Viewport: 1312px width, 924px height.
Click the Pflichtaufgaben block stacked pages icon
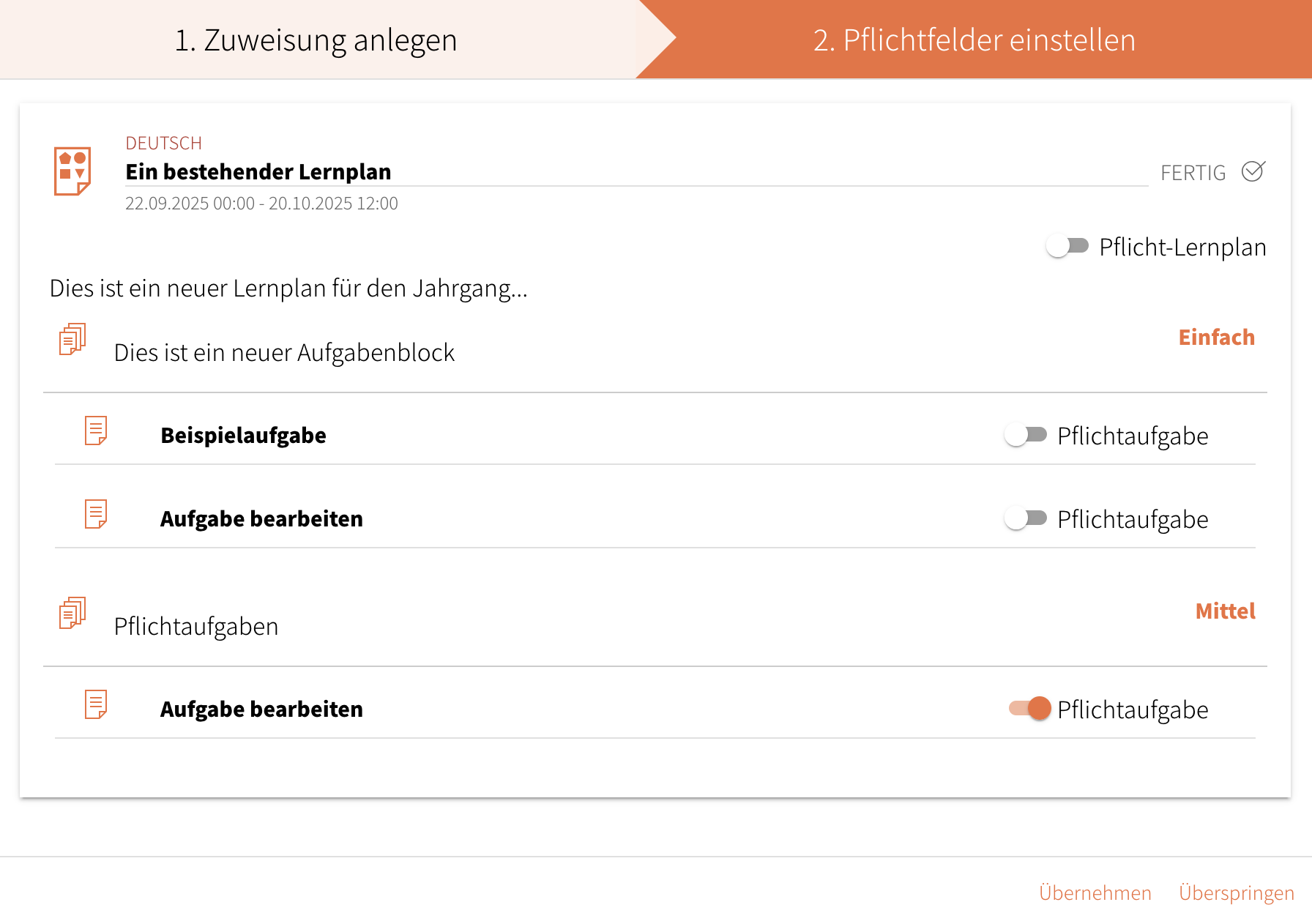(x=72, y=613)
